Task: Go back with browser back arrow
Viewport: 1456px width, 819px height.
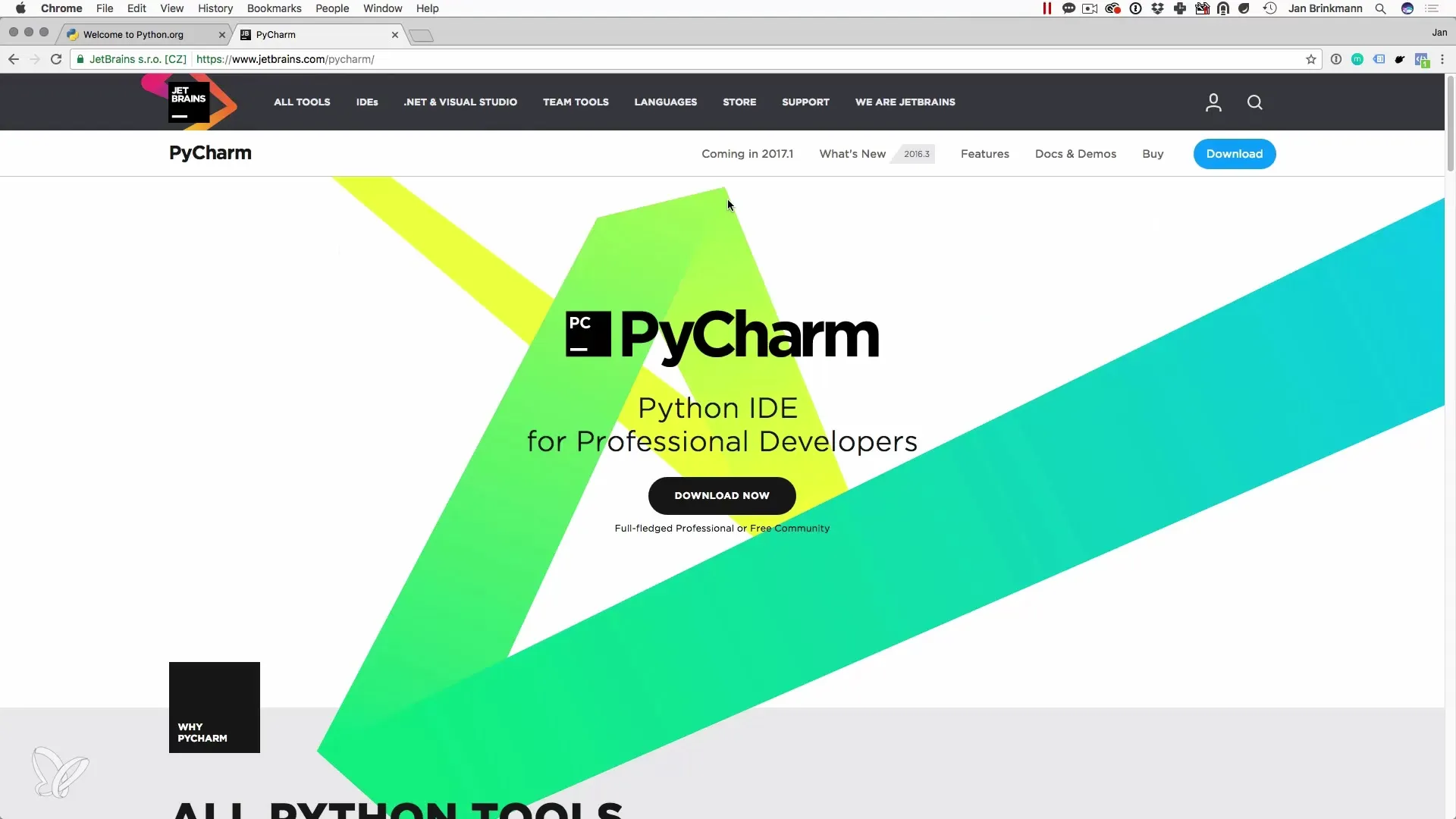Action: [x=14, y=59]
